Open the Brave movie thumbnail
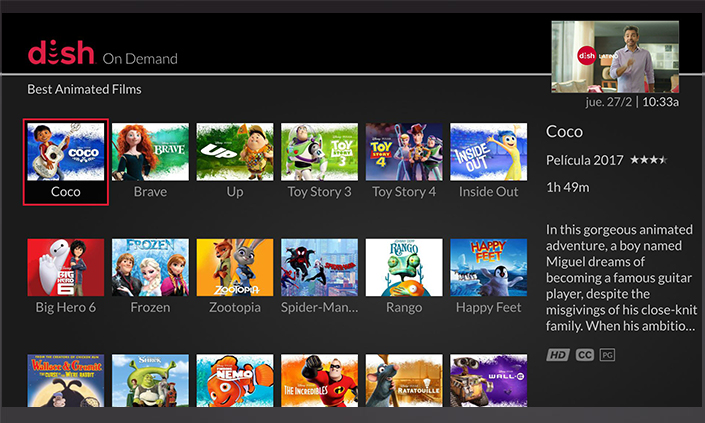The height and width of the screenshot is (423, 705). (x=150, y=152)
